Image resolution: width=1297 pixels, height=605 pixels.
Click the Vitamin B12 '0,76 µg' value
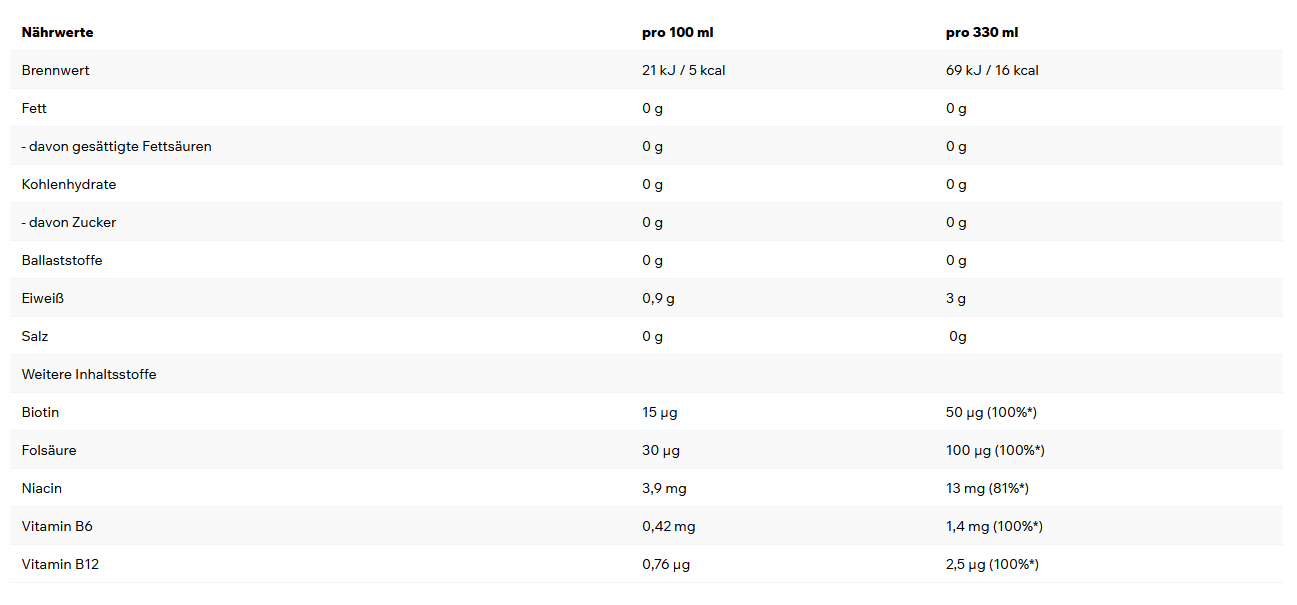click(x=666, y=565)
